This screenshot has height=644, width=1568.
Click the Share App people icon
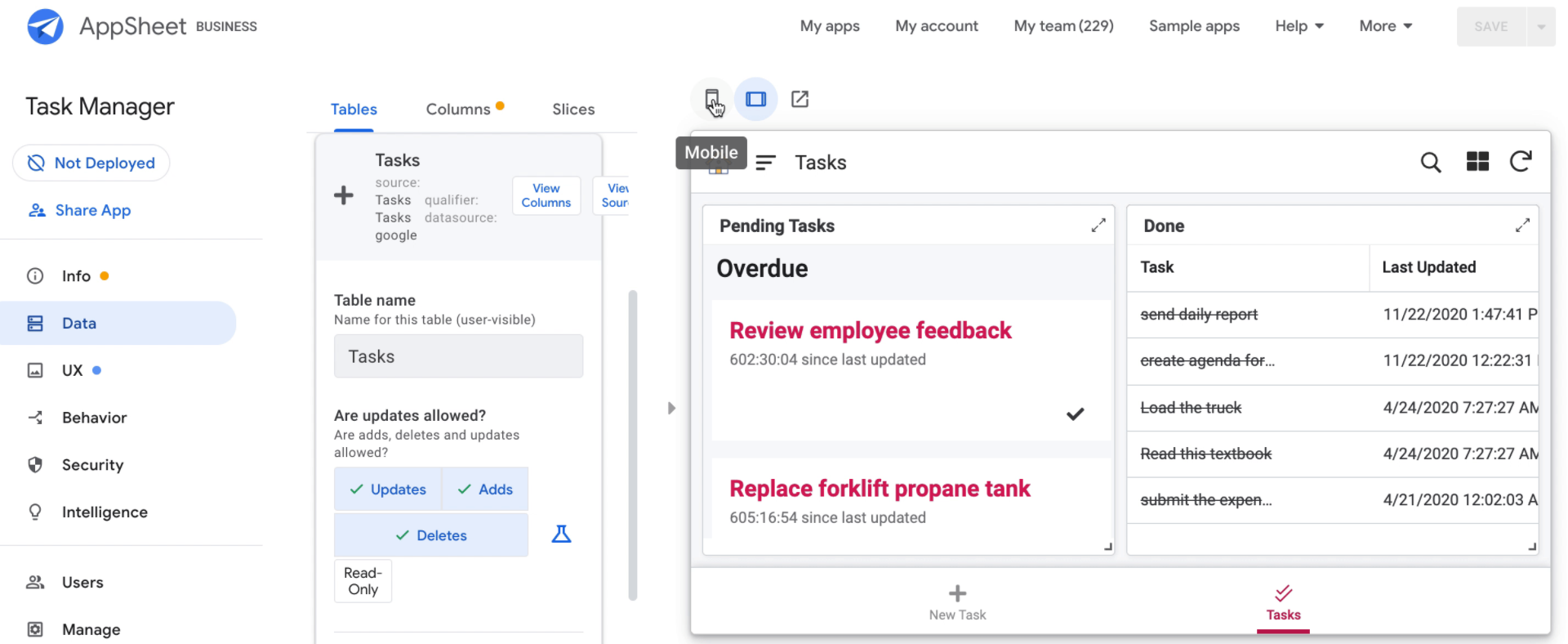point(37,210)
